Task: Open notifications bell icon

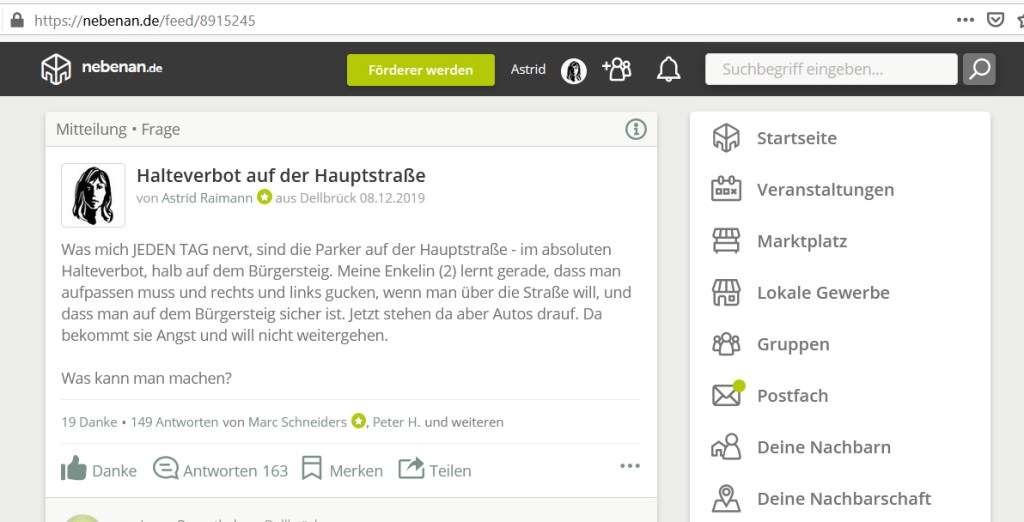Action: coord(668,69)
